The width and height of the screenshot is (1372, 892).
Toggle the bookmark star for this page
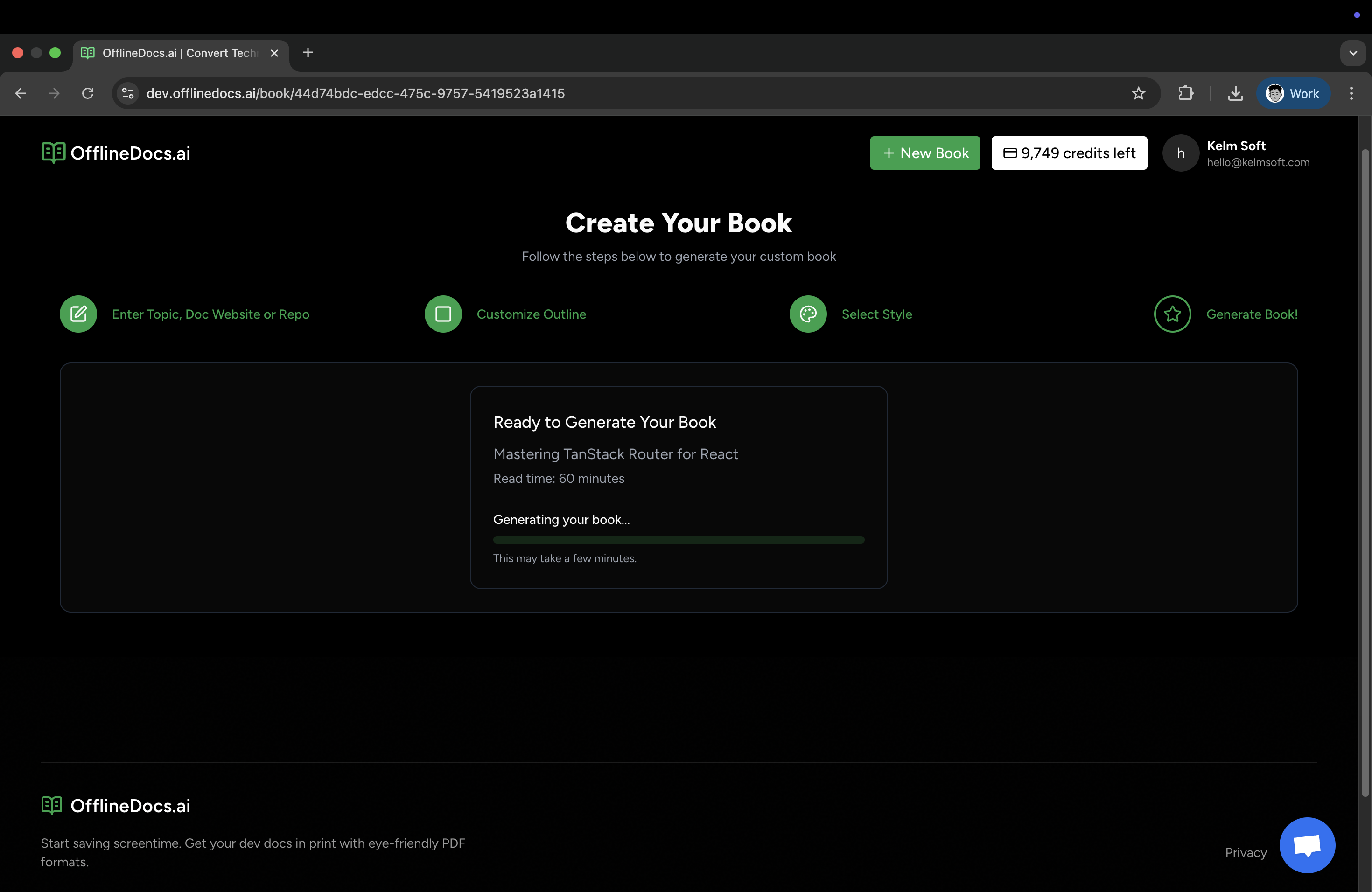coord(1139,93)
